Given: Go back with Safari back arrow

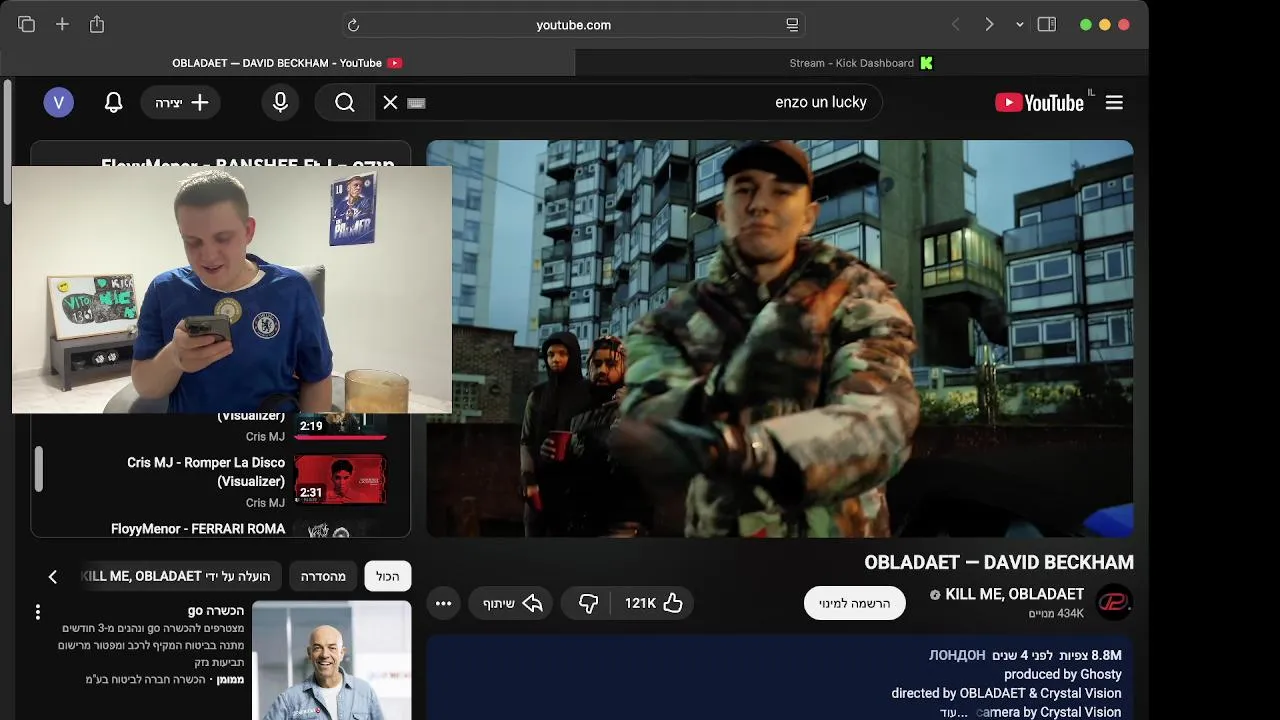Looking at the screenshot, I should tap(955, 24).
